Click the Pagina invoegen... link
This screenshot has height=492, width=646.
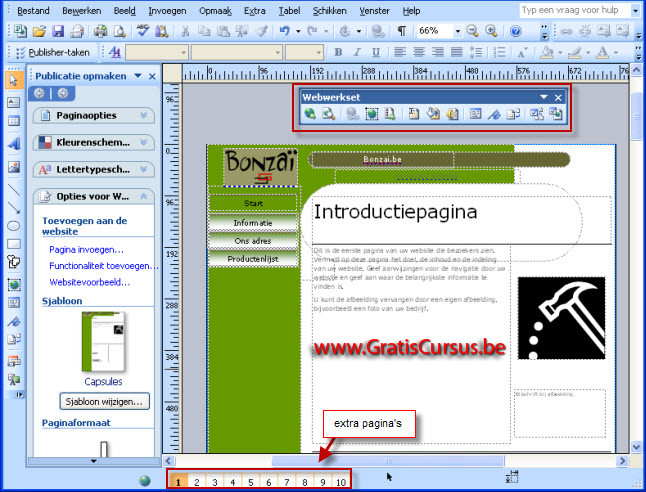tap(86, 250)
